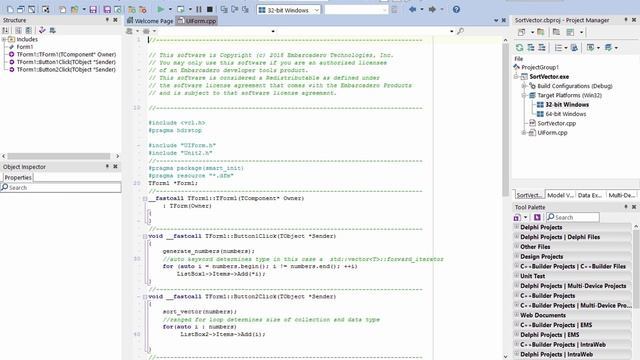Viewport: 640px width, 360px height.
Task: Switch to the Welcome Page tab
Action: (150, 21)
